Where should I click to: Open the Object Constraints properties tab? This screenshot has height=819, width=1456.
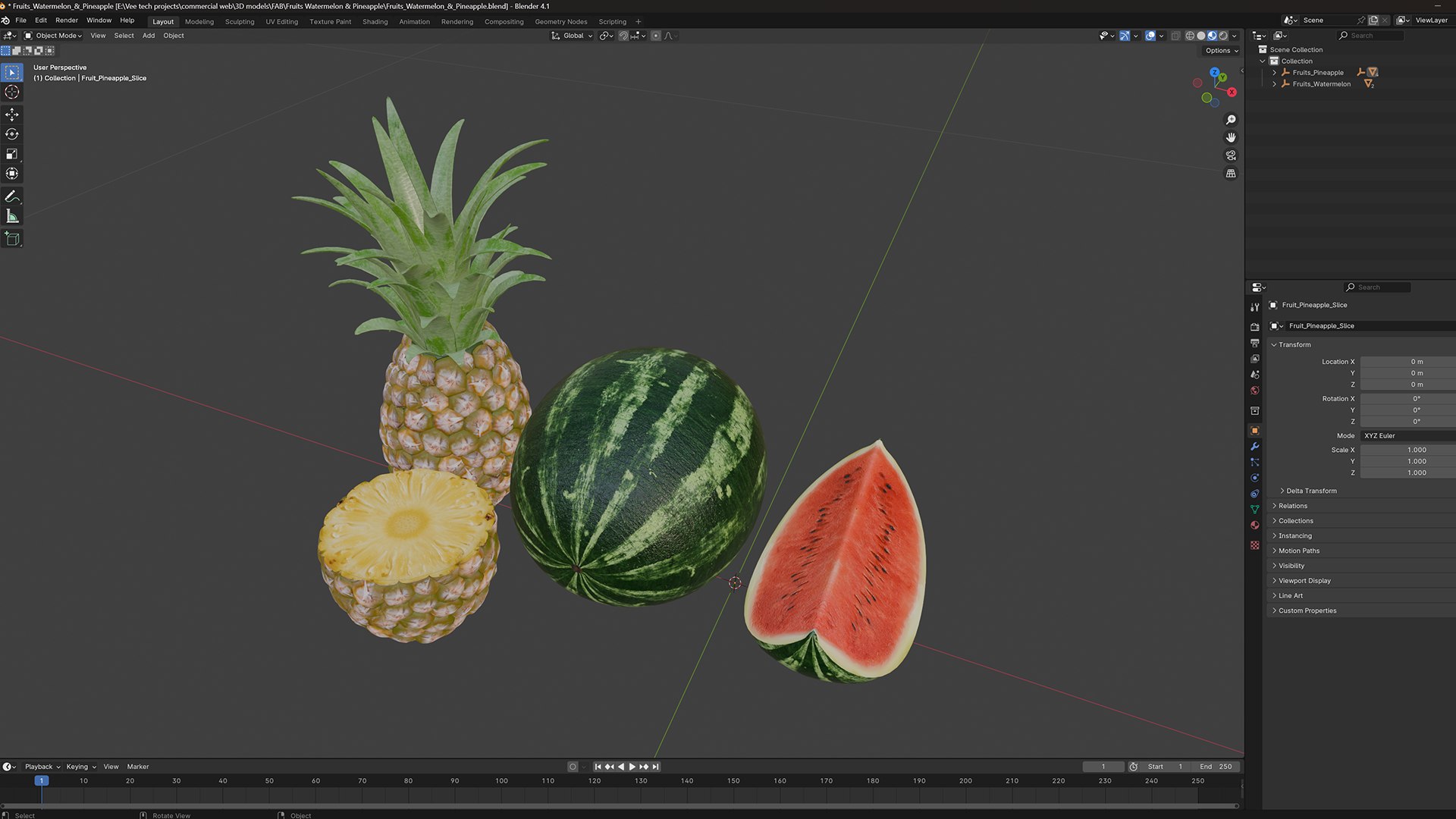pos(1255,494)
